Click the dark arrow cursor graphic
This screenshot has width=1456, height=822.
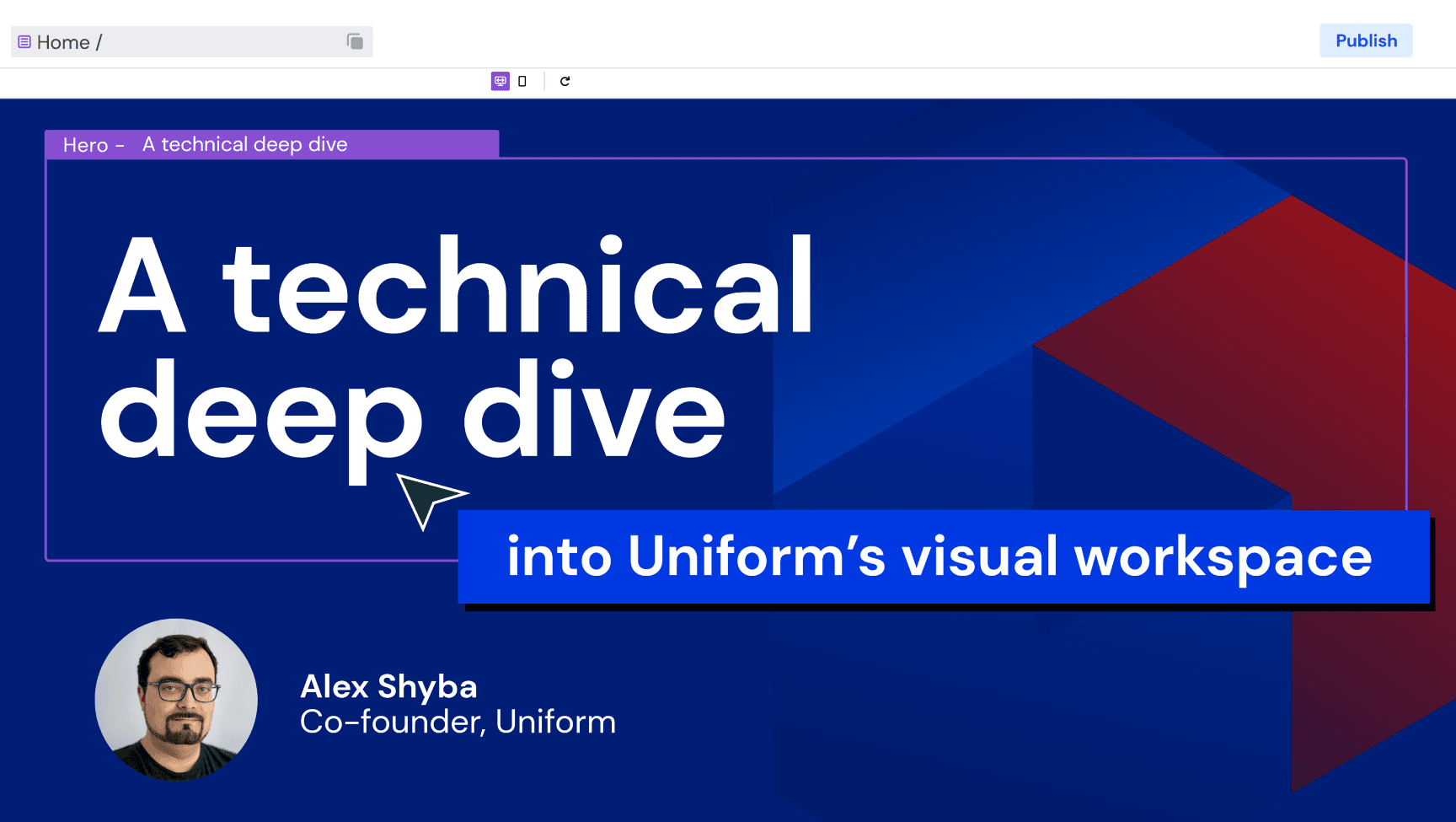click(426, 498)
